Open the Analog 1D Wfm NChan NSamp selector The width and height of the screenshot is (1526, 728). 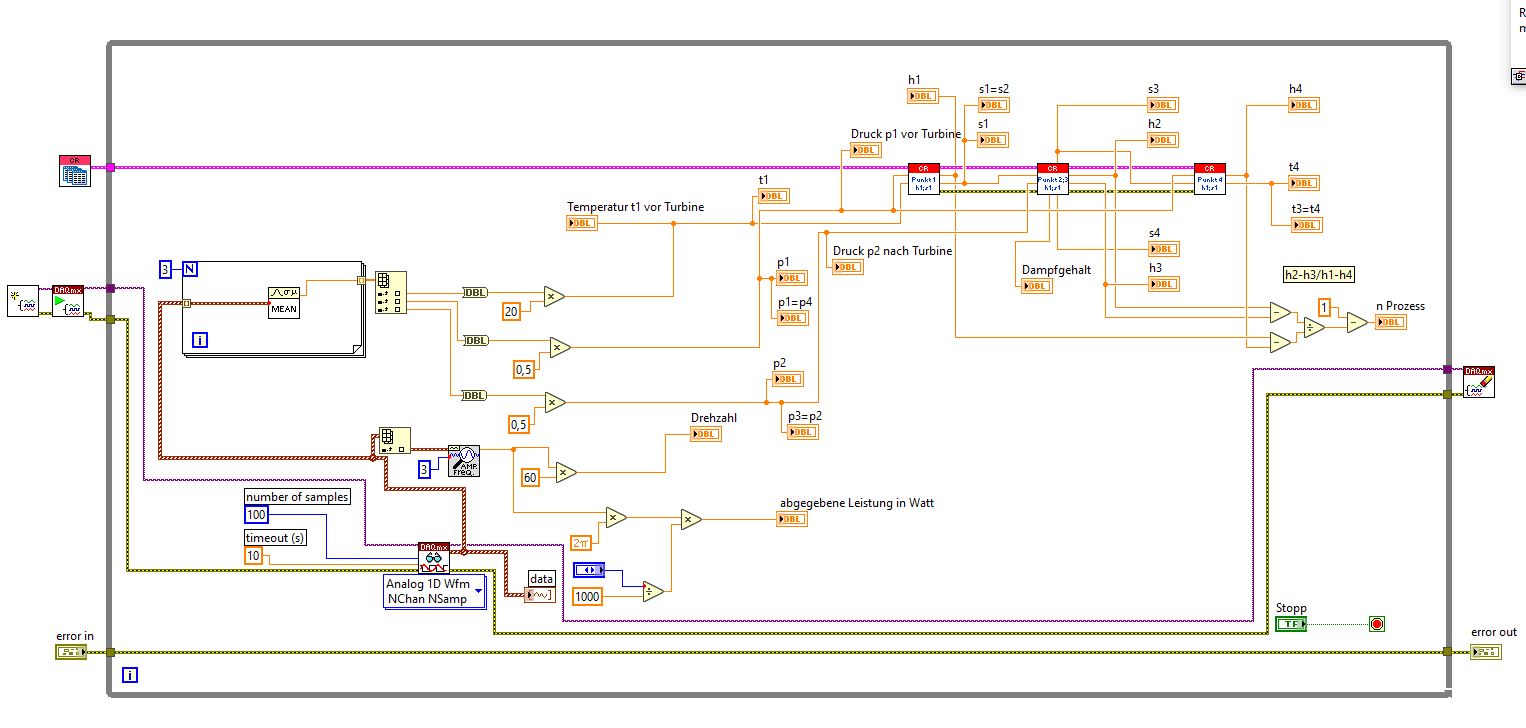(x=434, y=591)
